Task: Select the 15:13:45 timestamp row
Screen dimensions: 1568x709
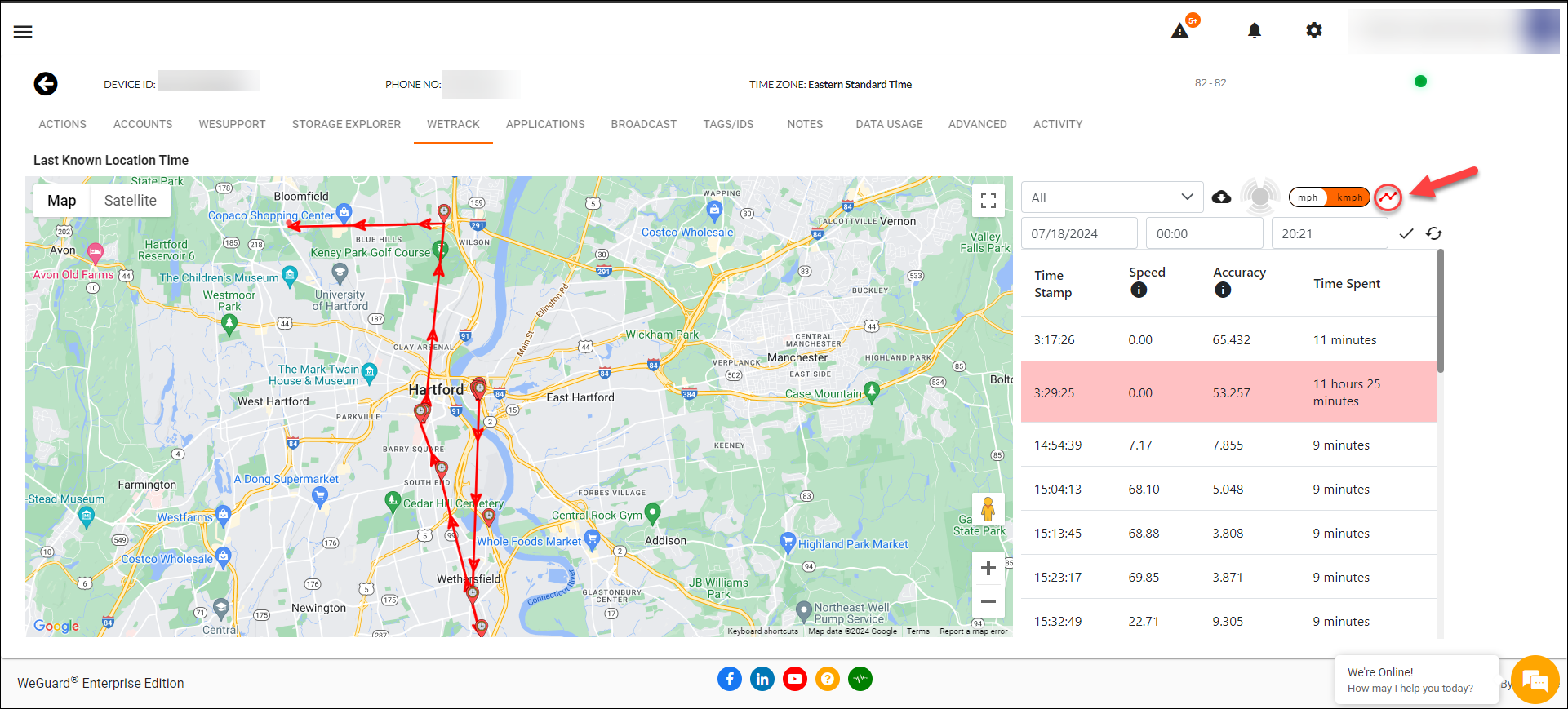Action: tap(1228, 534)
